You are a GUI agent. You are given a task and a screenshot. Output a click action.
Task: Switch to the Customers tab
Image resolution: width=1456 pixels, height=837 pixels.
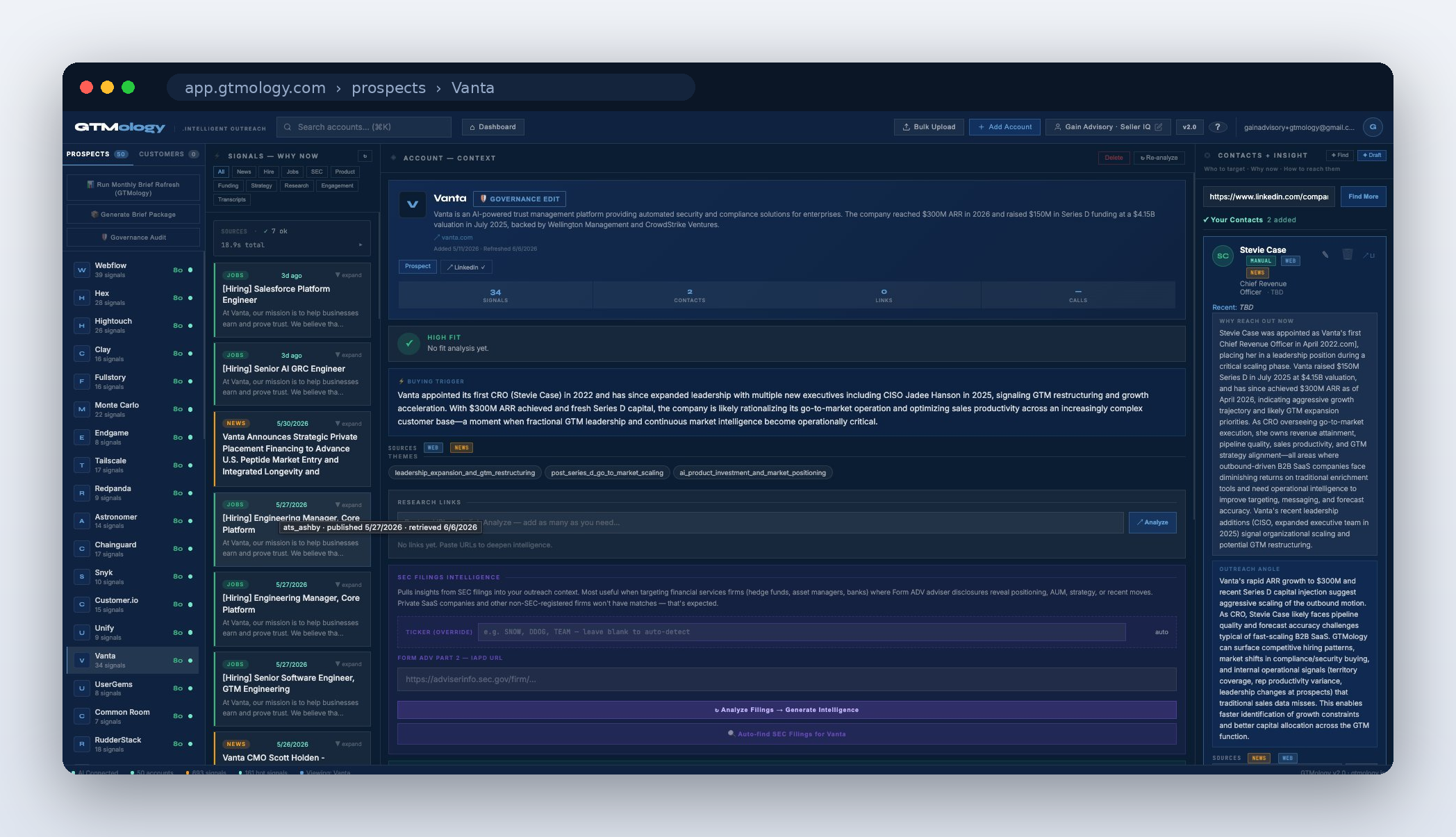(x=169, y=154)
